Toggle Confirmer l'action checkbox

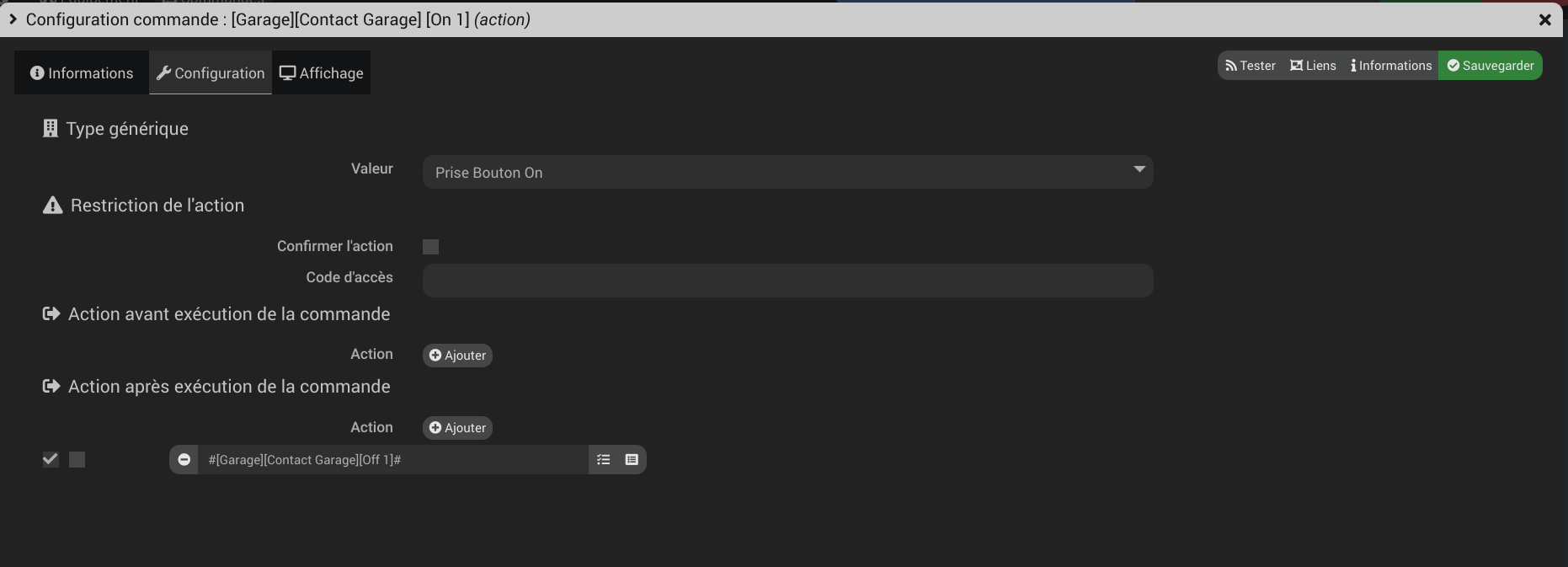(x=430, y=247)
